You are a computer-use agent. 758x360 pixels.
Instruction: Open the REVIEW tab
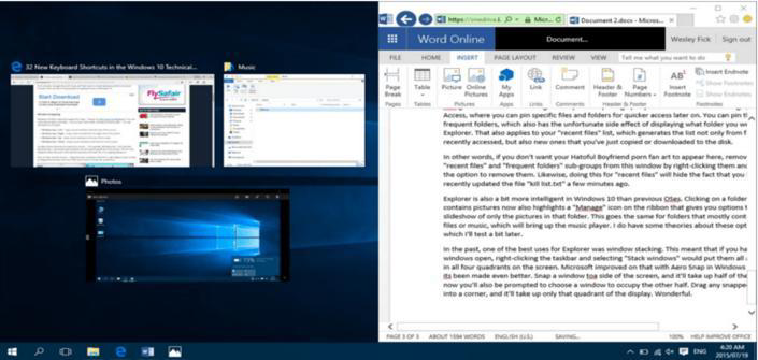[563, 57]
